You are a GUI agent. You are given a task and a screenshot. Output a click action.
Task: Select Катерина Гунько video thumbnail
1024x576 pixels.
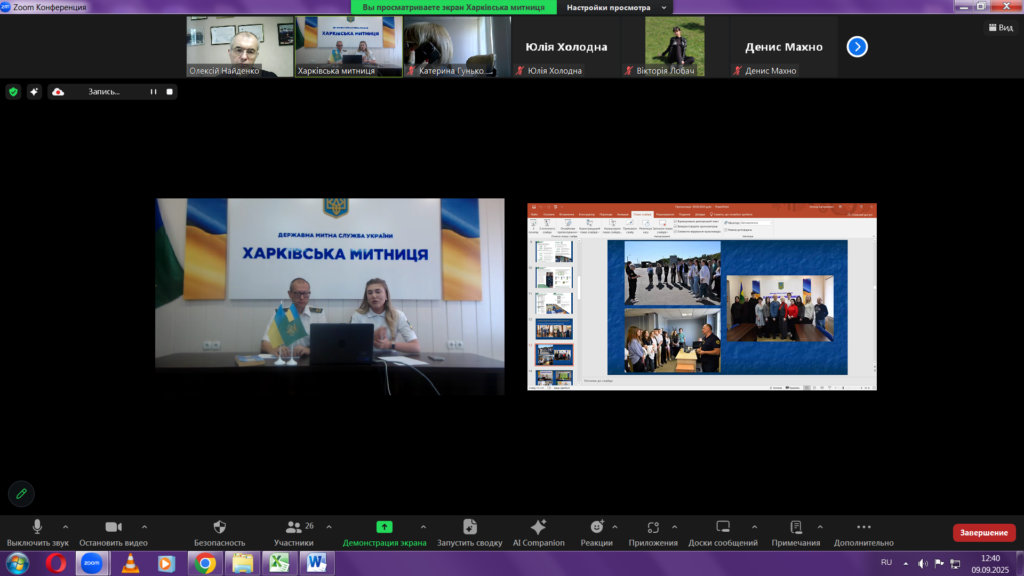457,46
